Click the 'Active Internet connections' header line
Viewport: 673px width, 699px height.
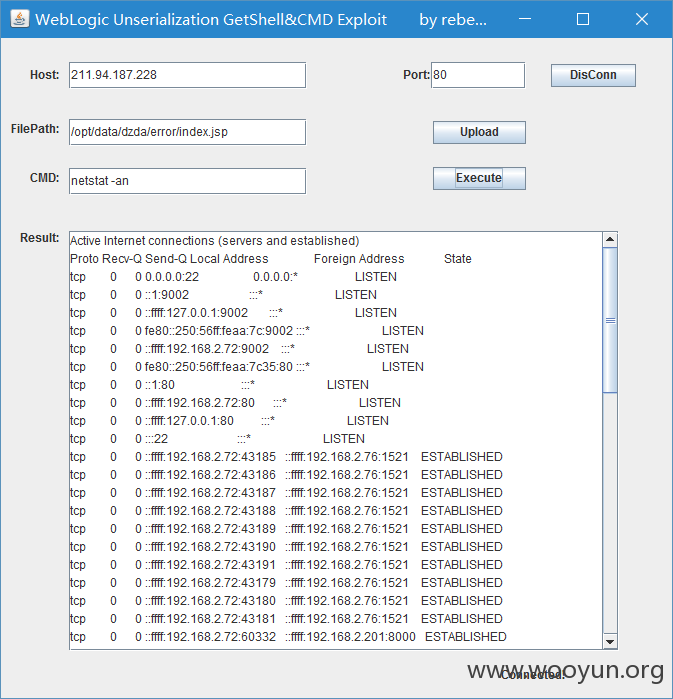[x=214, y=241]
